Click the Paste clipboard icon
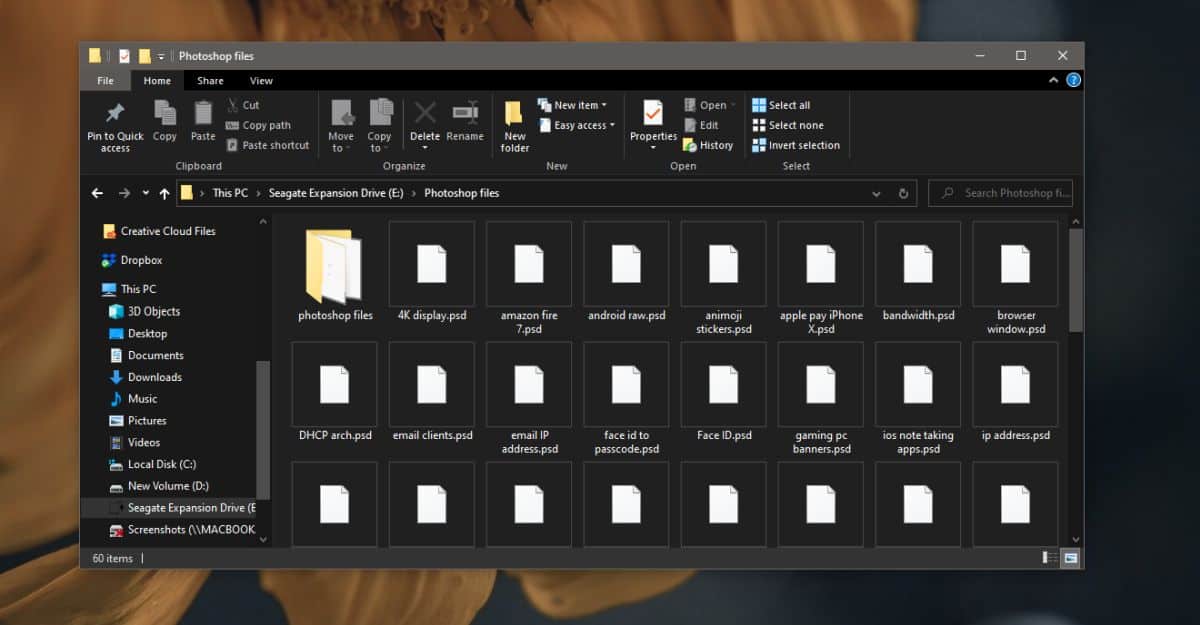Screen dimensions: 1200x625 [203, 113]
